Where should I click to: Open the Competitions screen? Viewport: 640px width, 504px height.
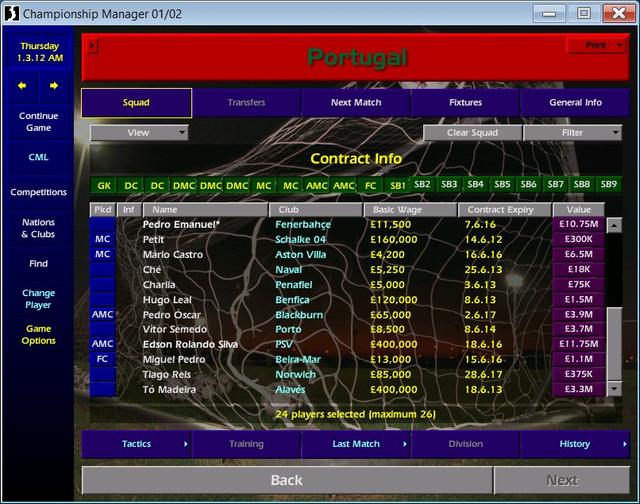point(39,192)
